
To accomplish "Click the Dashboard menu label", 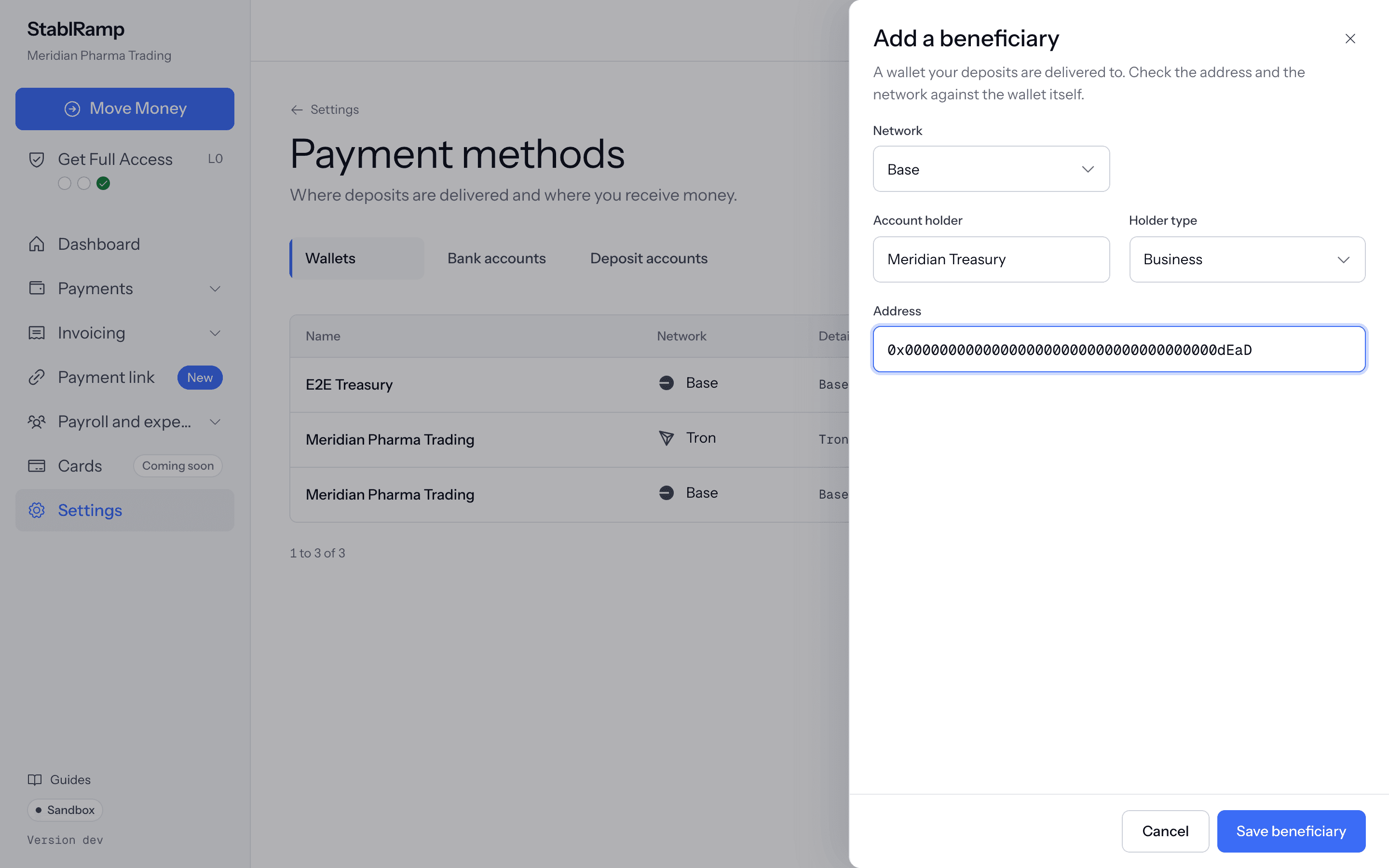I will coord(99,244).
